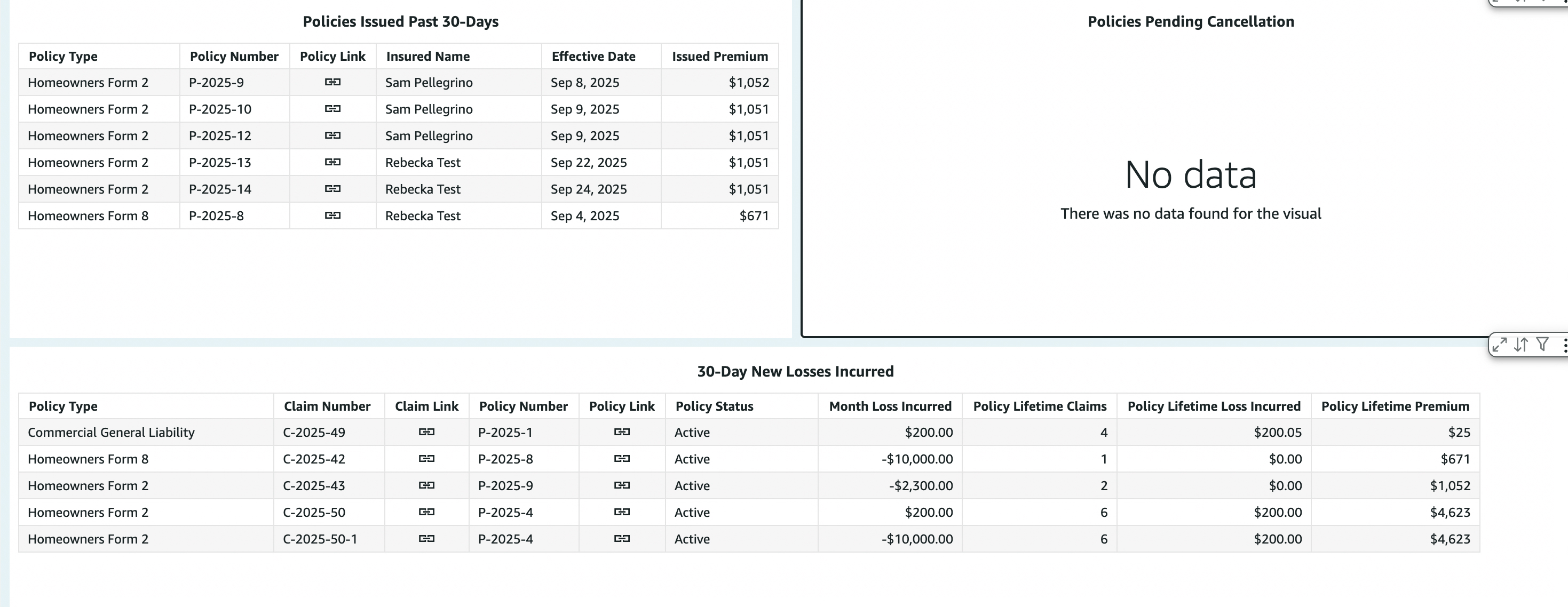Click the Effective Date column header
The height and width of the screenshot is (607, 1568).
click(x=593, y=57)
